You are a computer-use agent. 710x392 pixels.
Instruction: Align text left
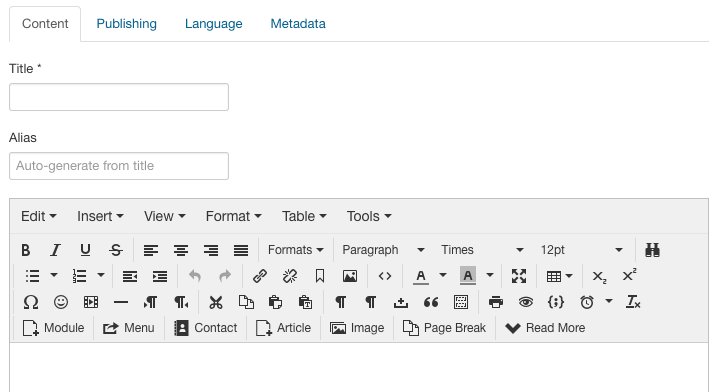tap(151, 250)
